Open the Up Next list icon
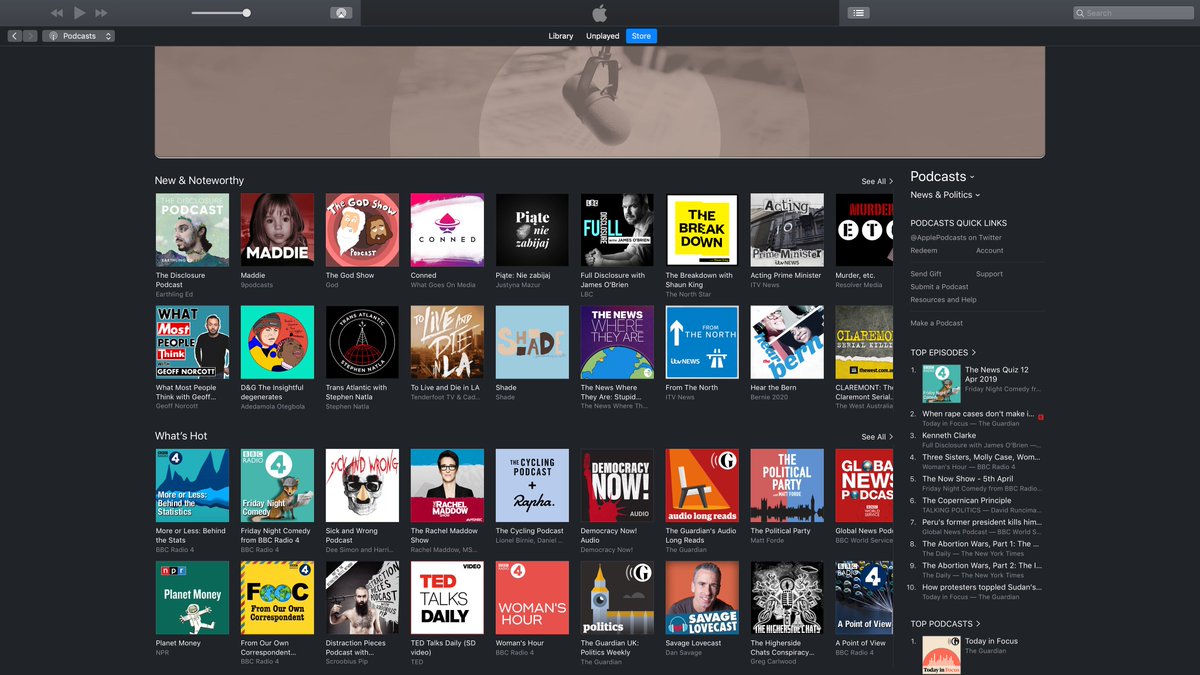The width and height of the screenshot is (1200, 675). coord(858,13)
